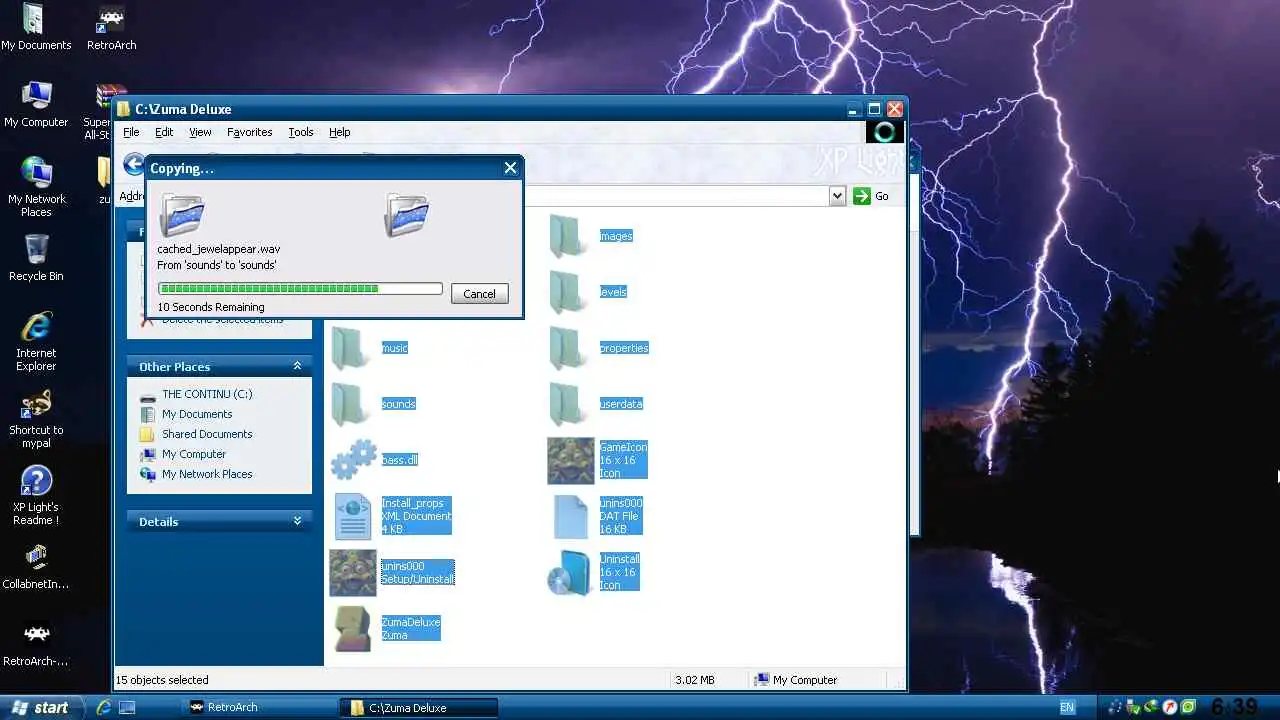
Task: Click My Network Places desktop icon
Action: [36, 187]
